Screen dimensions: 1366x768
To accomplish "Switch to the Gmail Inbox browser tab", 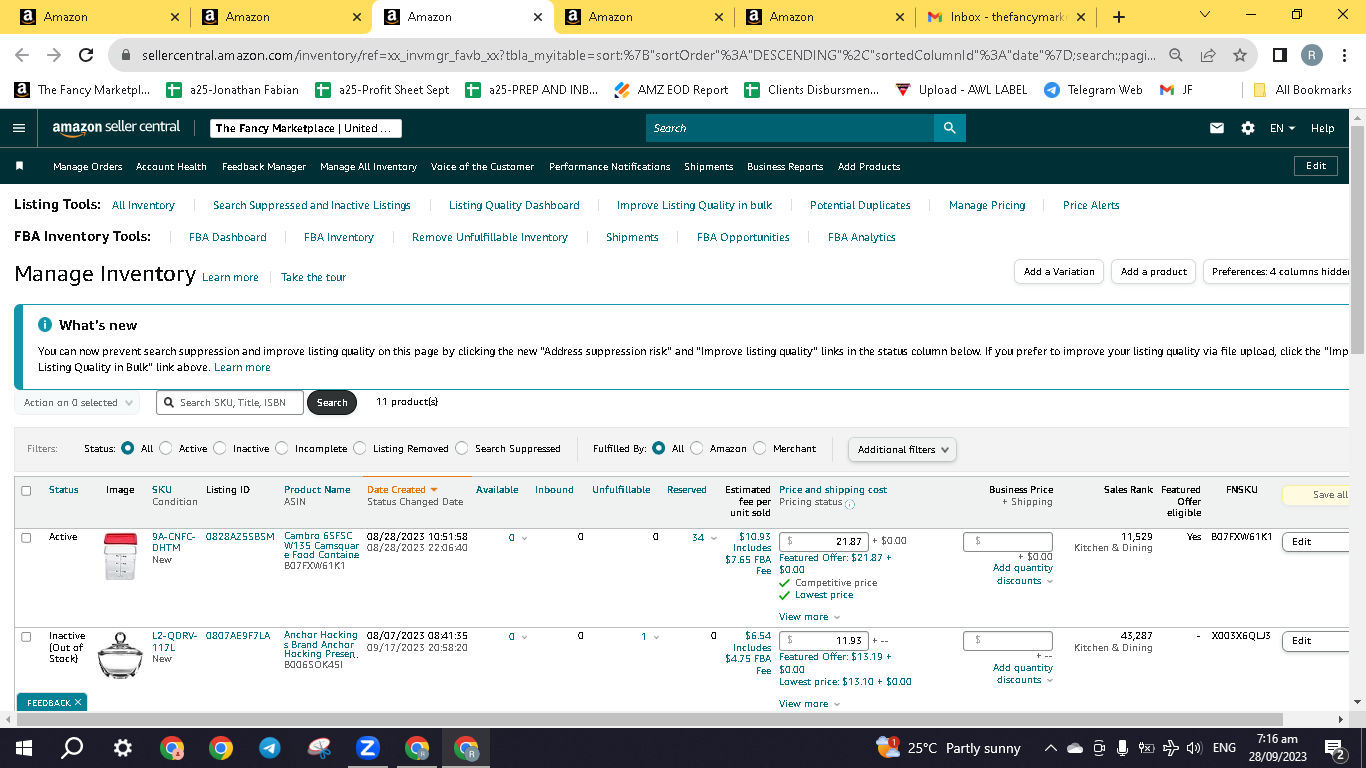I will (1007, 17).
